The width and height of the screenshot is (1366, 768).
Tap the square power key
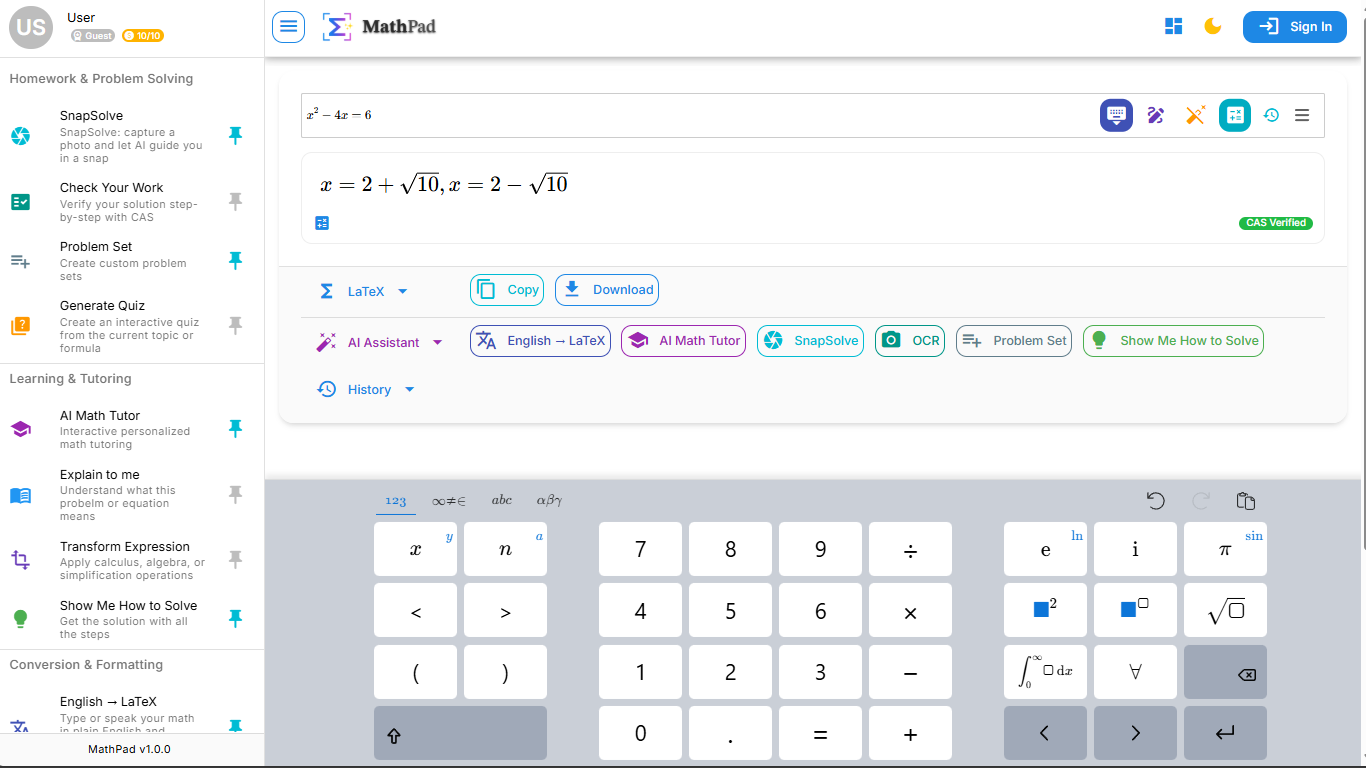pyautogui.click(x=1045, y=610)
